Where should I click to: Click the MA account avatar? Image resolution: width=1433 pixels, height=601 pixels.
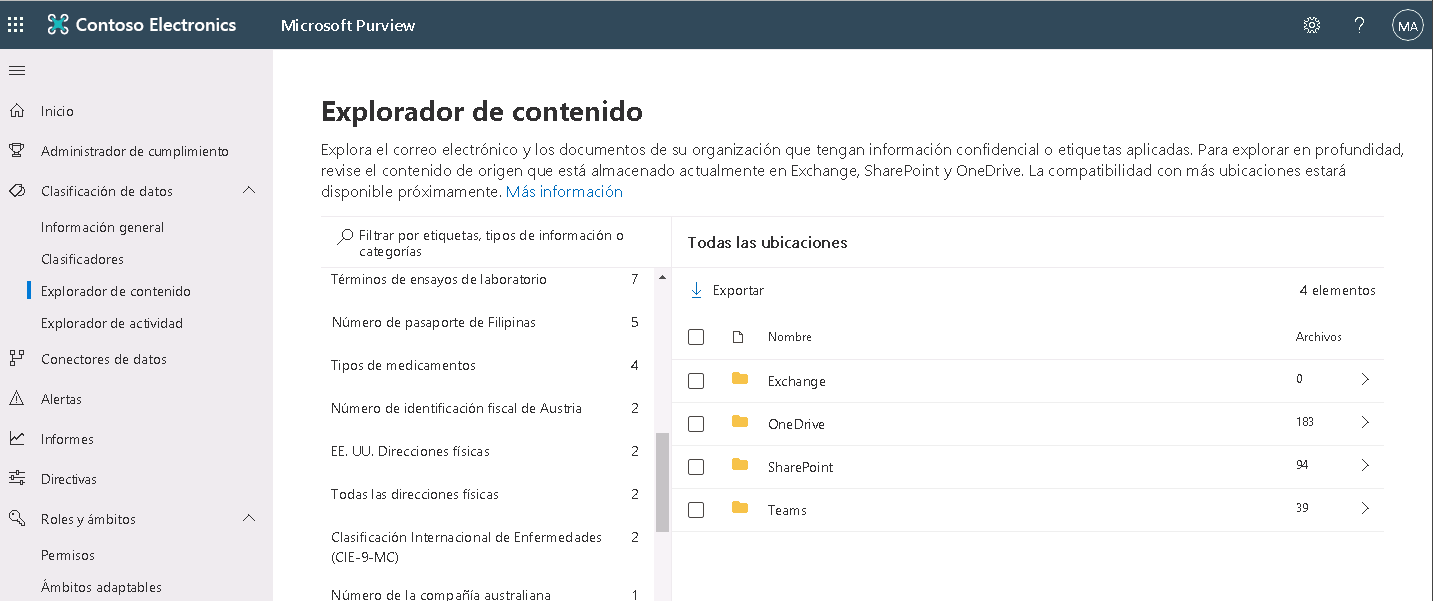coord(1407,24)
